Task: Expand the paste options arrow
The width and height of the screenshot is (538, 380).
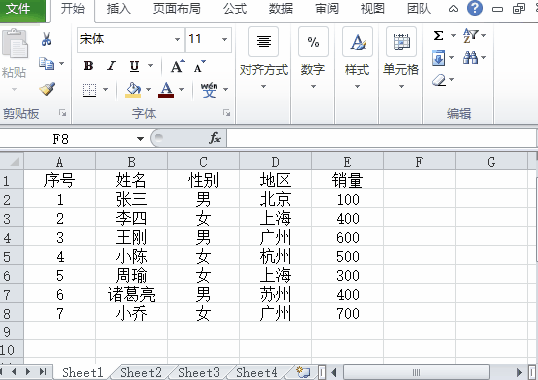Action: coord(14,90)
